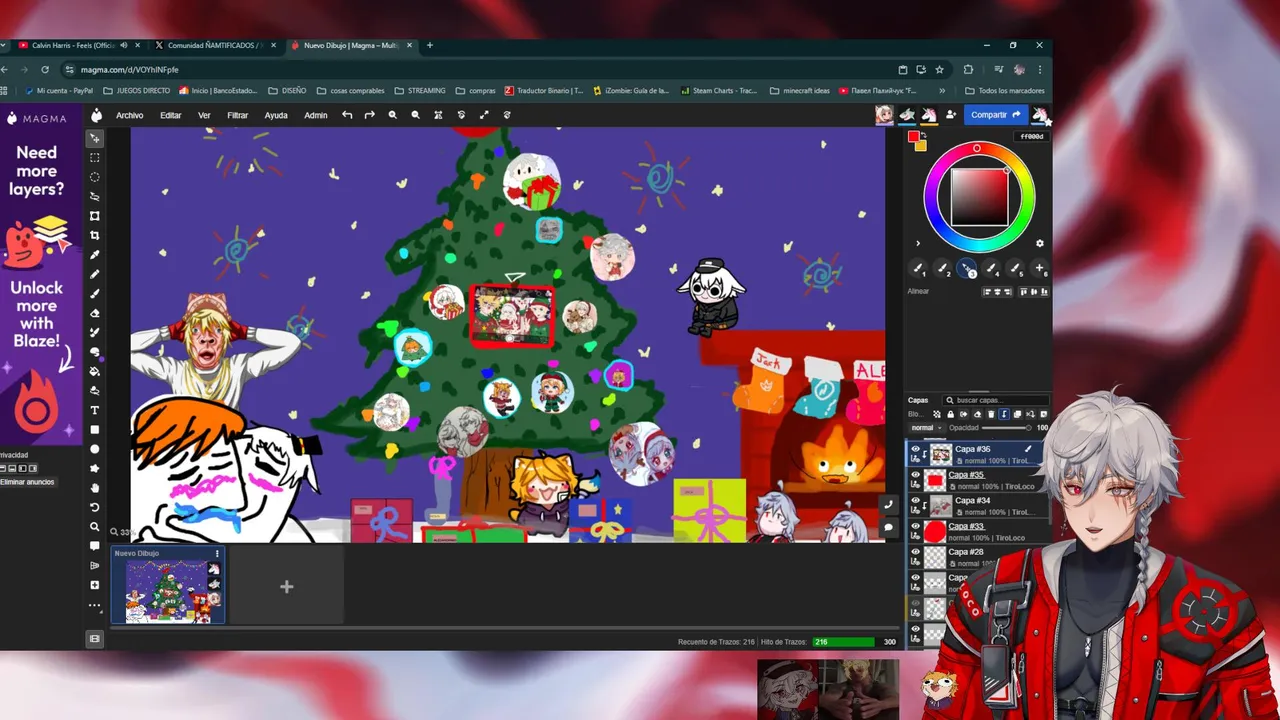Image resolution: width=1280 pixels, height=720 pixels.
Task: Open the STREAMING bookmarks folder
Action: click(420, 90)
